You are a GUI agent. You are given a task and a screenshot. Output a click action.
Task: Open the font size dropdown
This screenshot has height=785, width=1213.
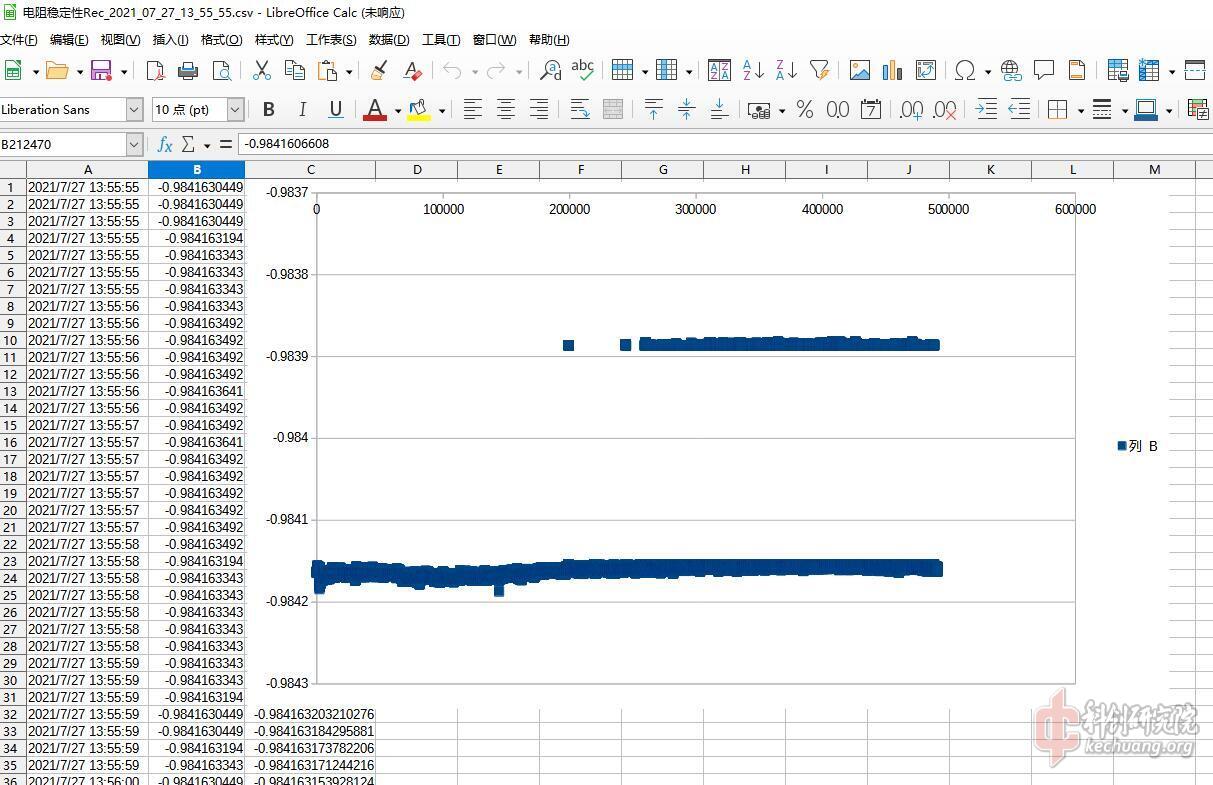click(x=236, y=110)
